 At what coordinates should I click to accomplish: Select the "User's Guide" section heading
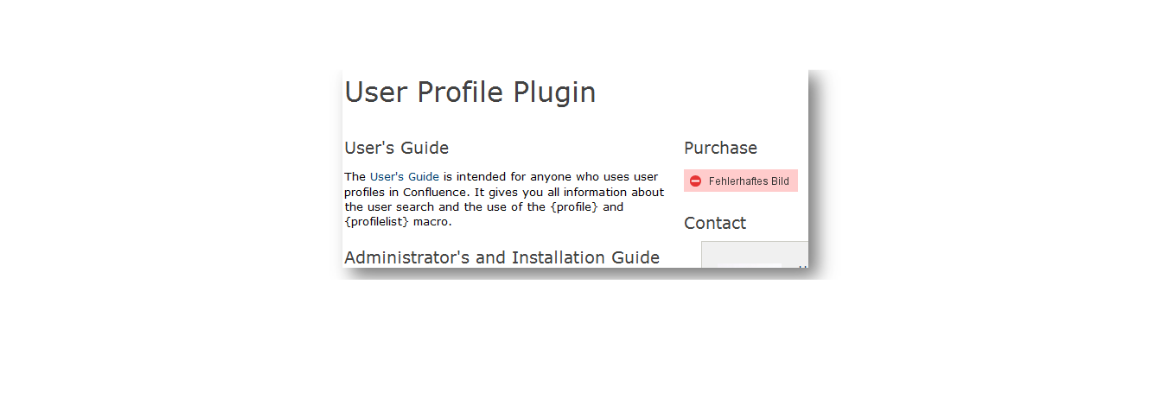[x=396, y=149]
